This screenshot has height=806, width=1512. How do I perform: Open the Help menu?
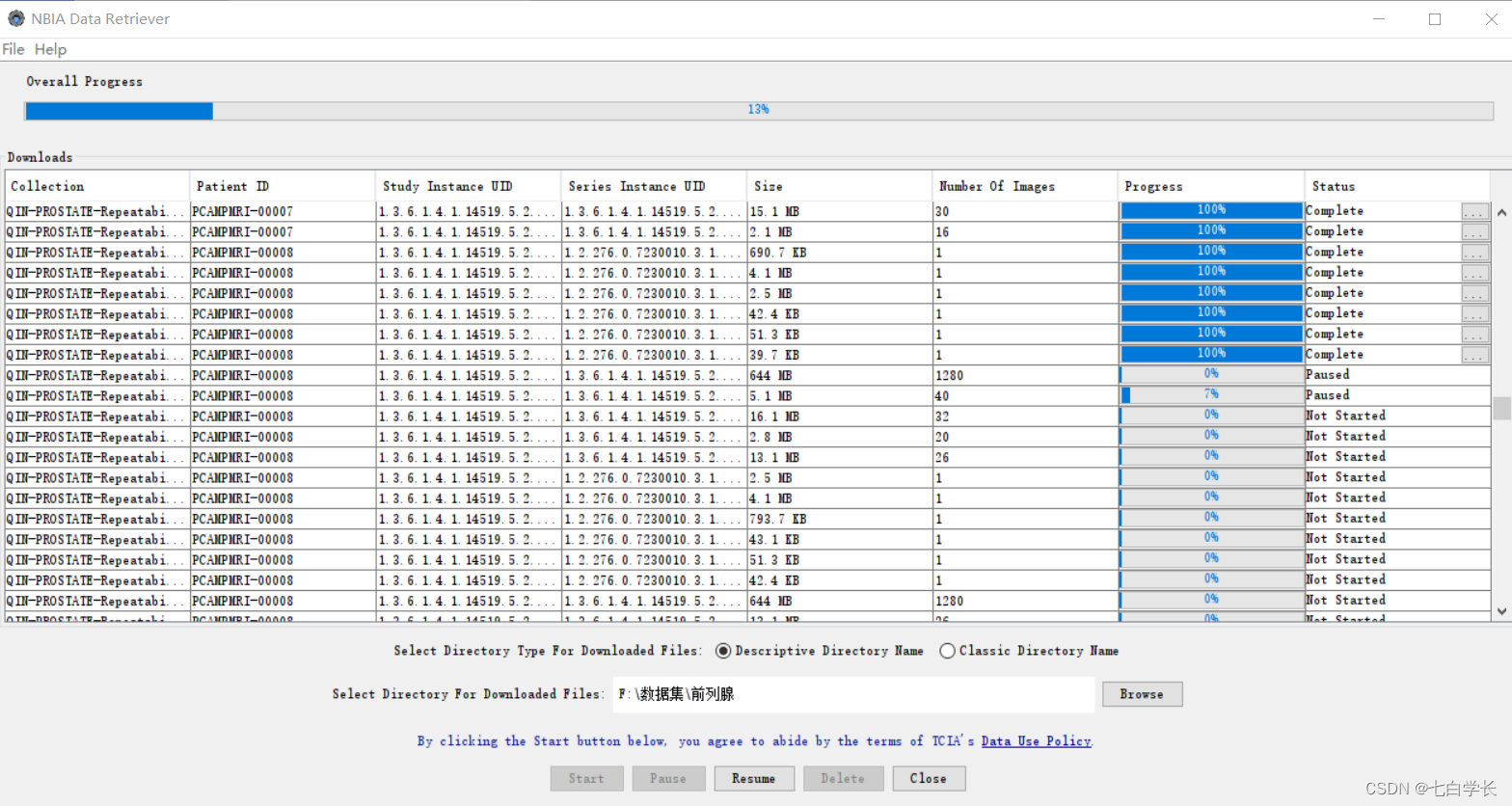[50, 49]
